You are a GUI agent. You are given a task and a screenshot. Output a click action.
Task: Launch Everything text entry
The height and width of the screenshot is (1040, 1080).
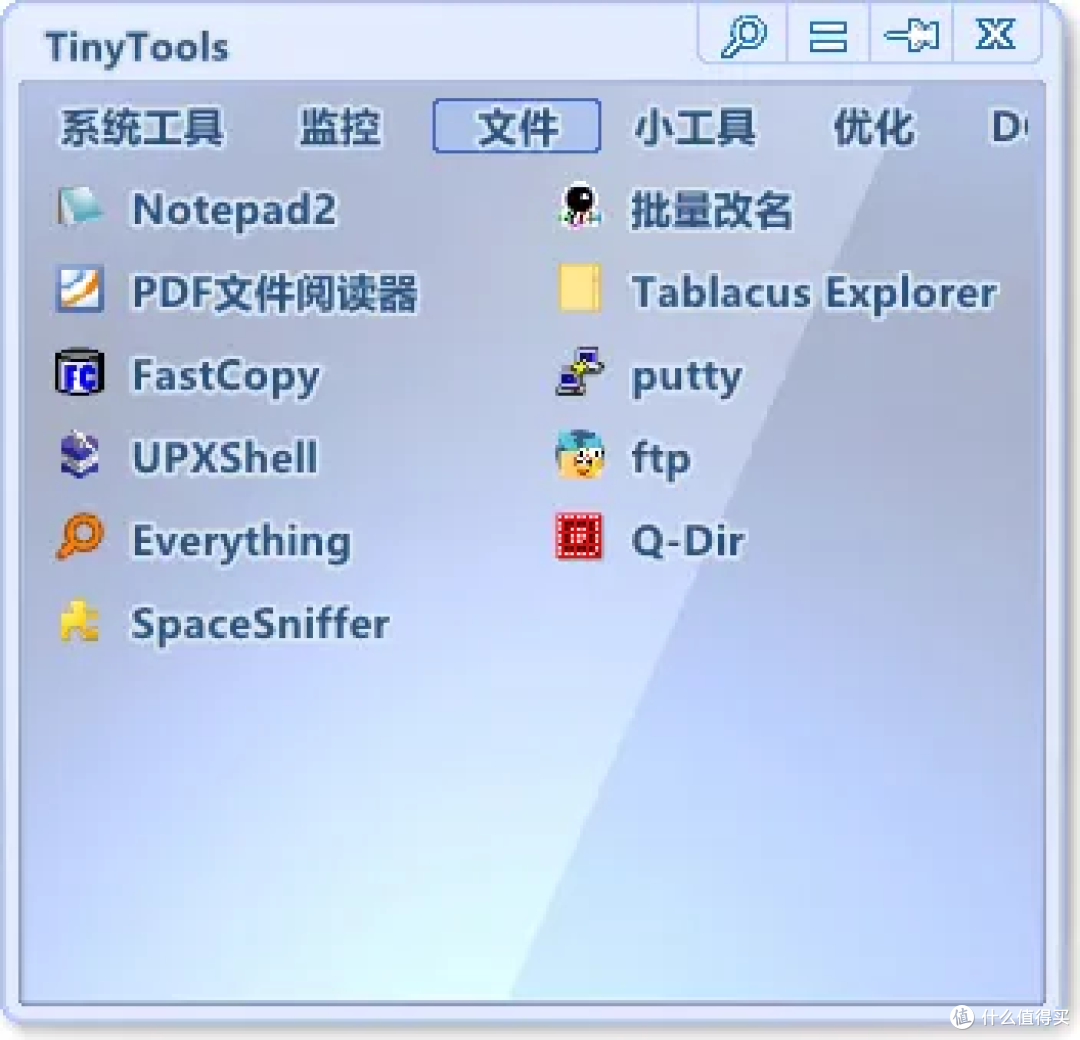point(242,542)
